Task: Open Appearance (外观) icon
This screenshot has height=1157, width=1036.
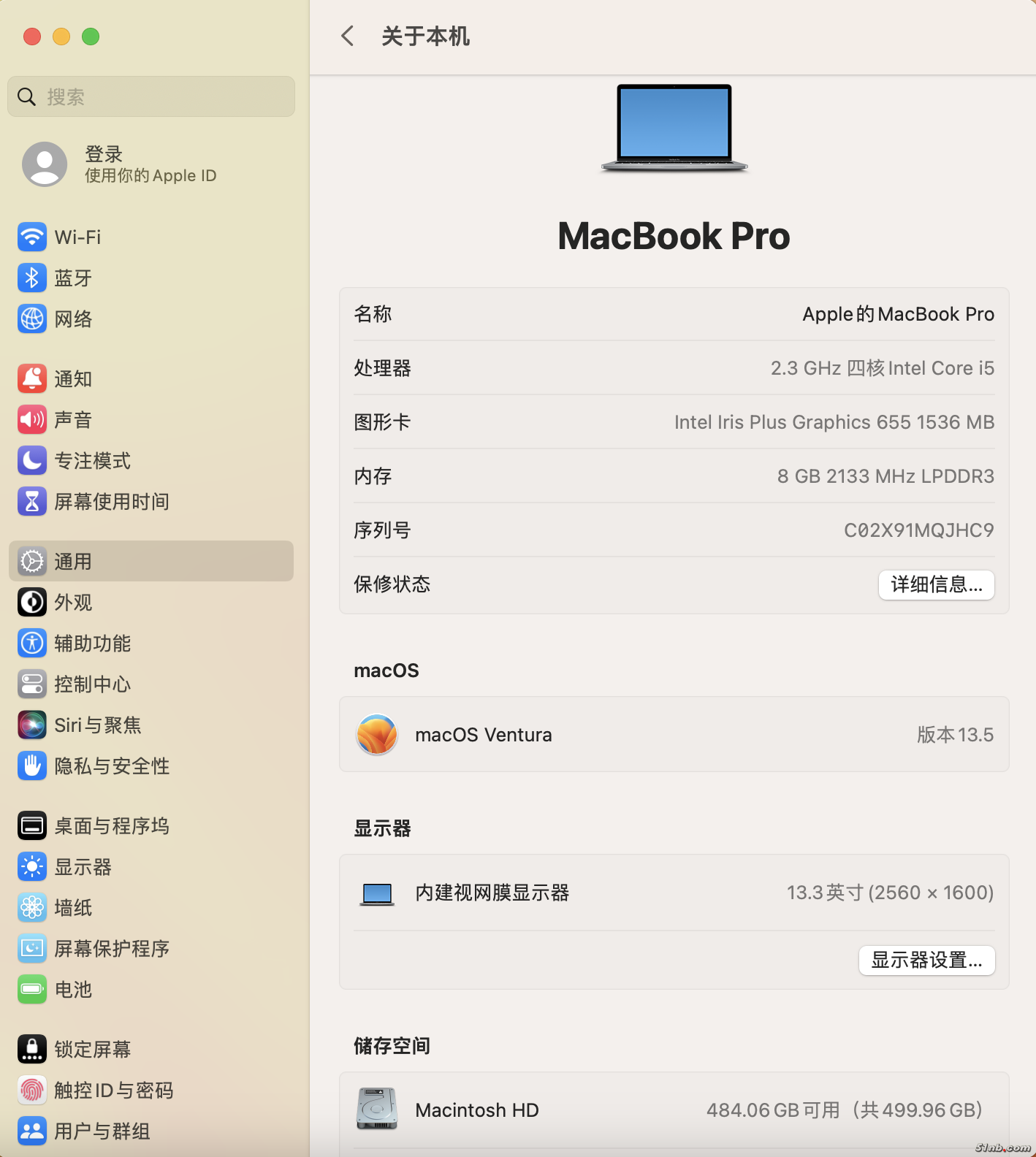Action: 32,603
